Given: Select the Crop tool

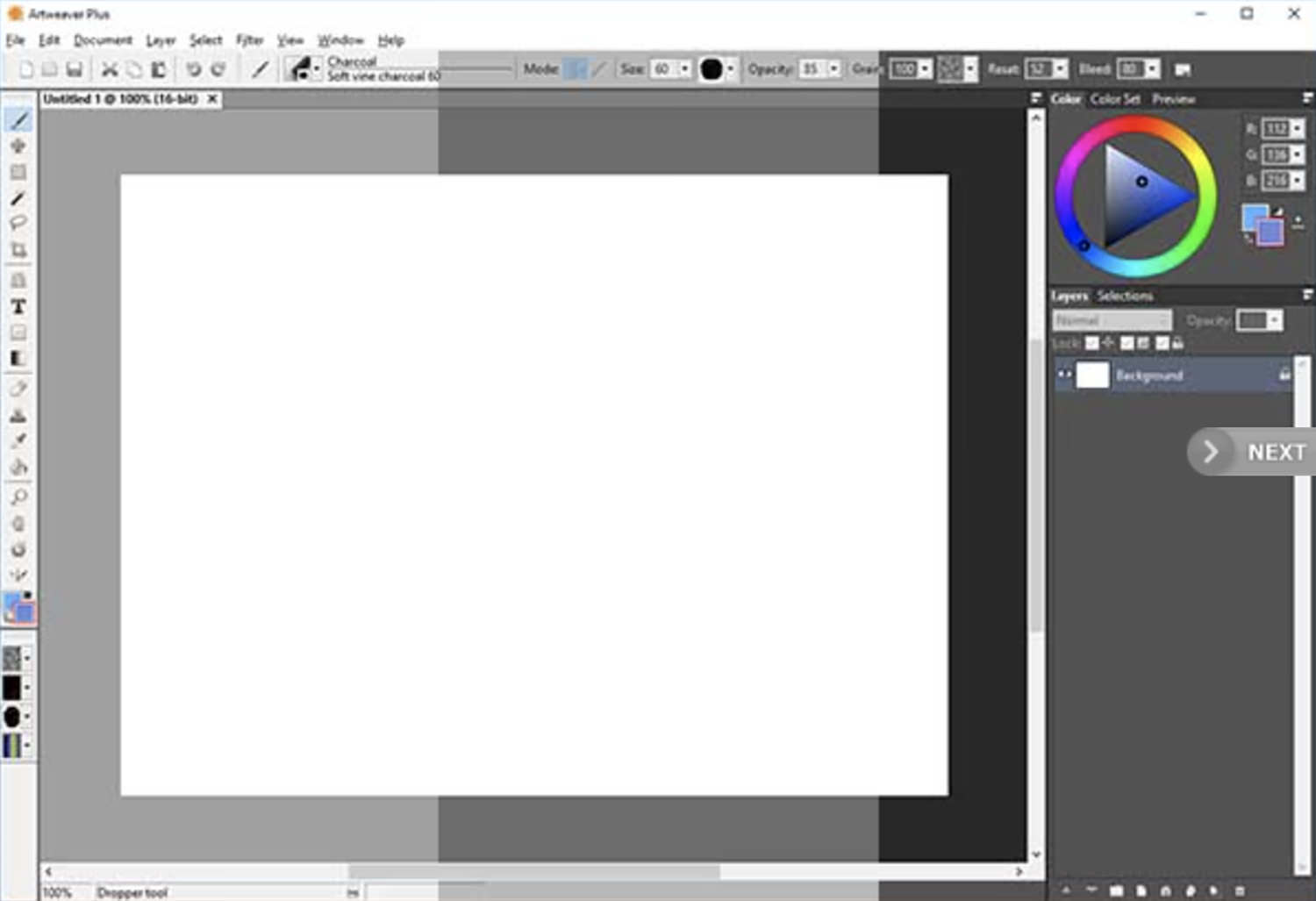Looking at the screenshot, I should [x=18, y=251].
